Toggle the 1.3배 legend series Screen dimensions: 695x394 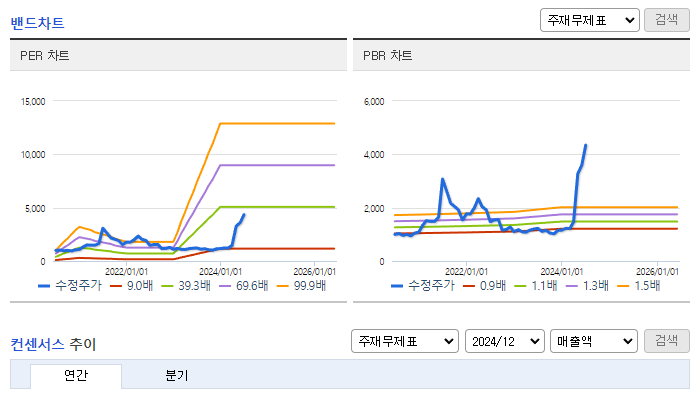587,286
